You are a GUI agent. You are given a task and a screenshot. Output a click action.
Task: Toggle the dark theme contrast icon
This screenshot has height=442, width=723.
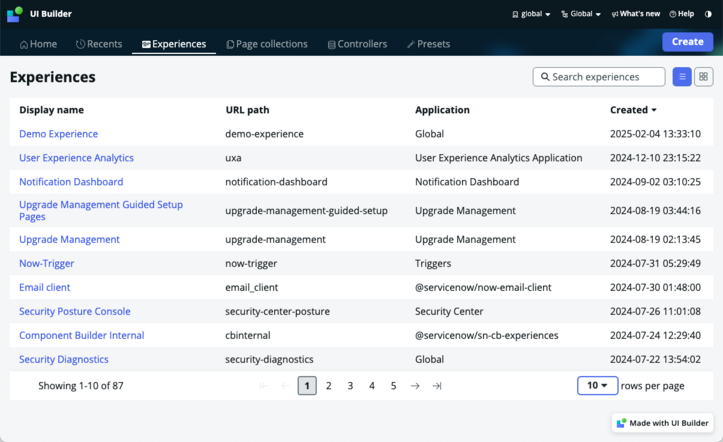tap(708, 14)
